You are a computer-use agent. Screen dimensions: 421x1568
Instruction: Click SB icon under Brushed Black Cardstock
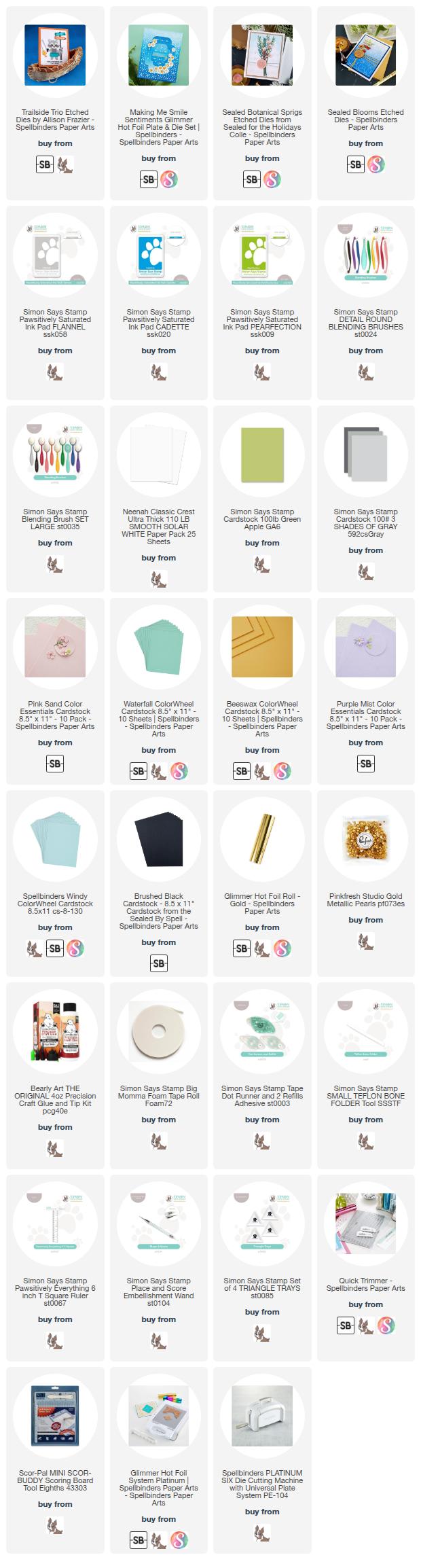coord(159,963)
